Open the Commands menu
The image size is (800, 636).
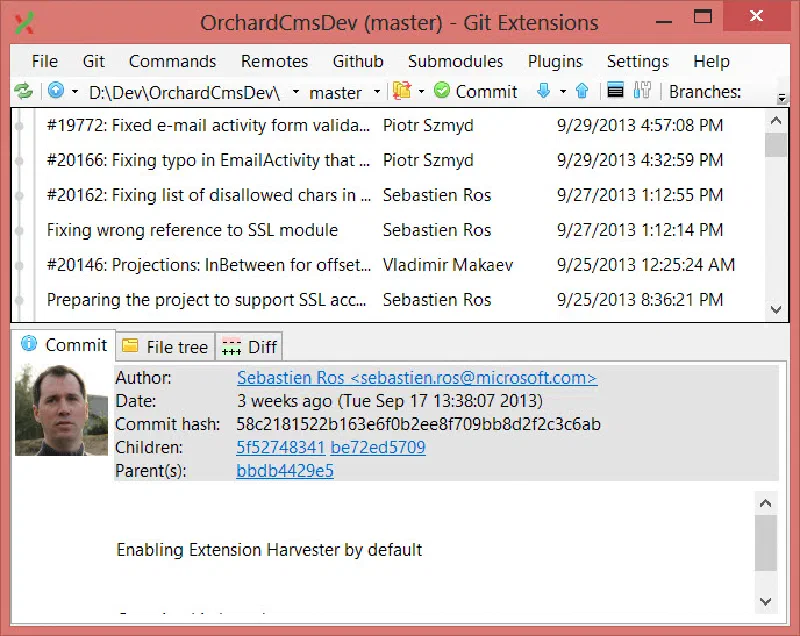[172, 61]
